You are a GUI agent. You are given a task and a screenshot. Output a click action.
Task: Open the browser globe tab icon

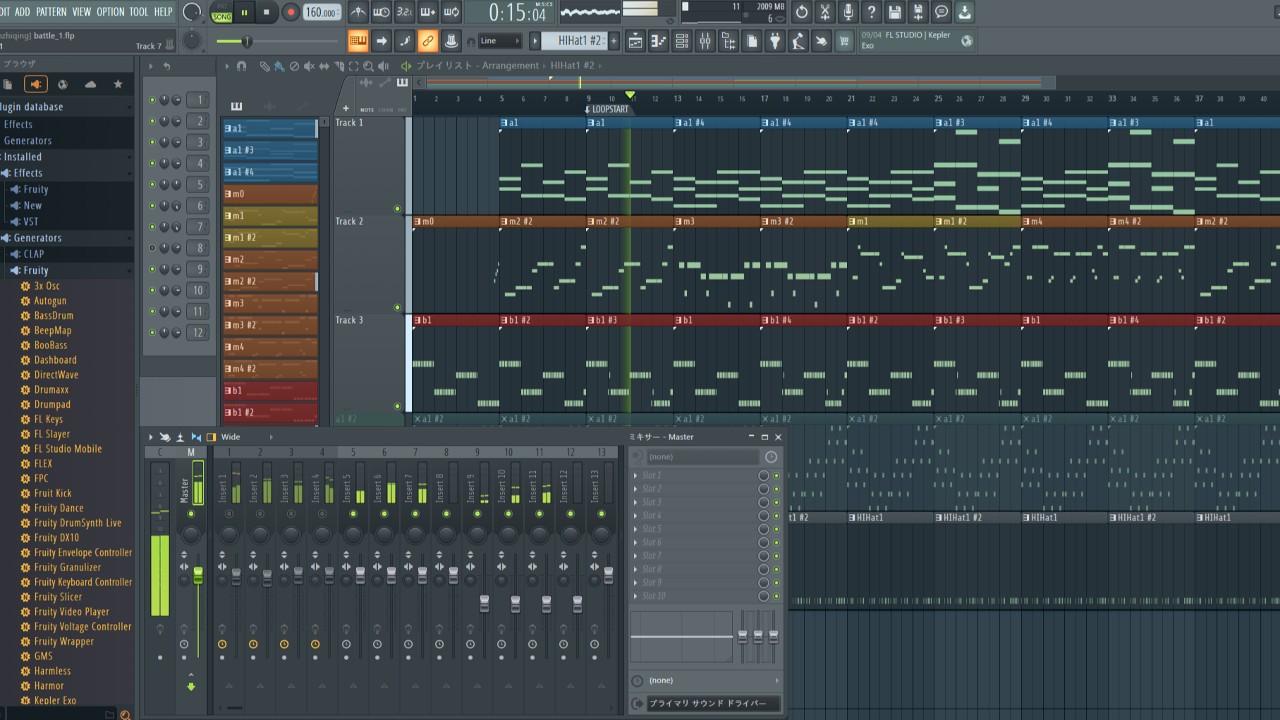pyautogui.click(x=63, y=84)
